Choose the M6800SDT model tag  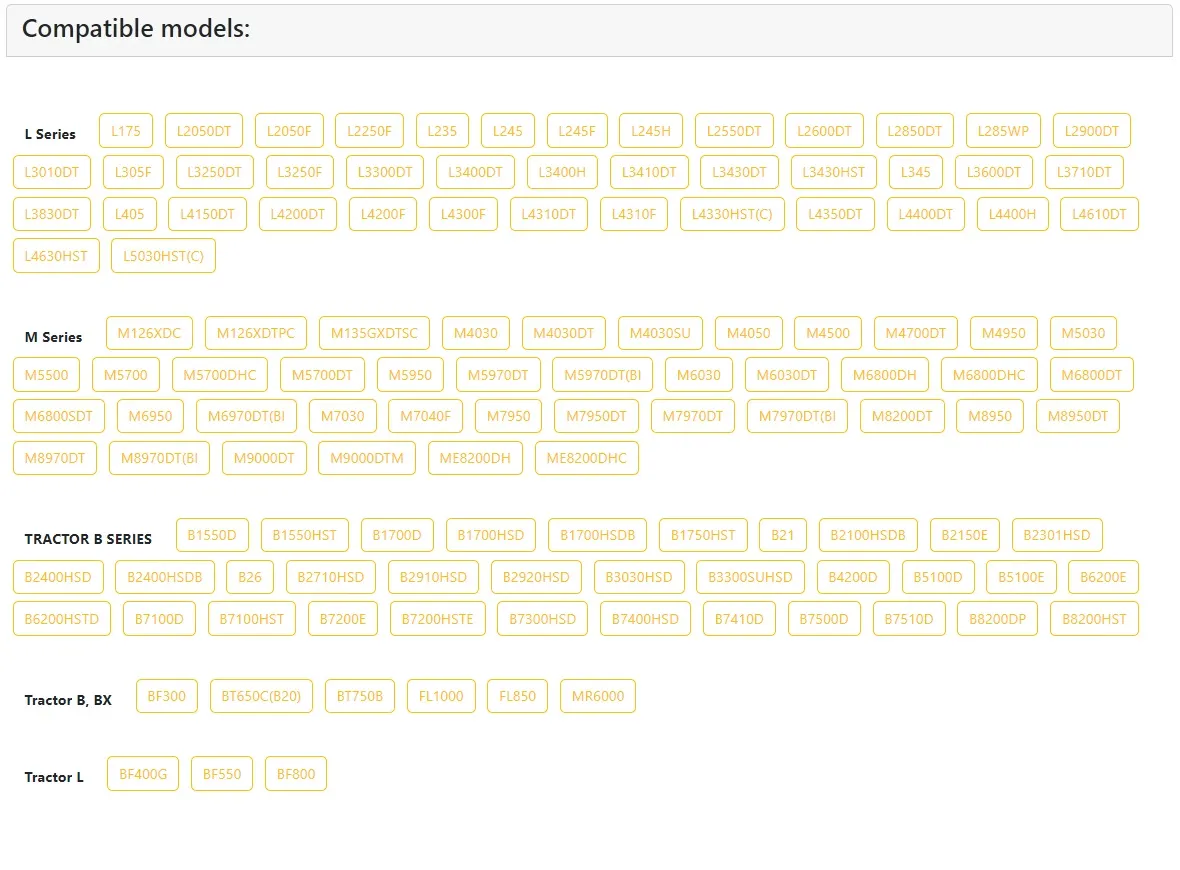[x=59, y=416]
